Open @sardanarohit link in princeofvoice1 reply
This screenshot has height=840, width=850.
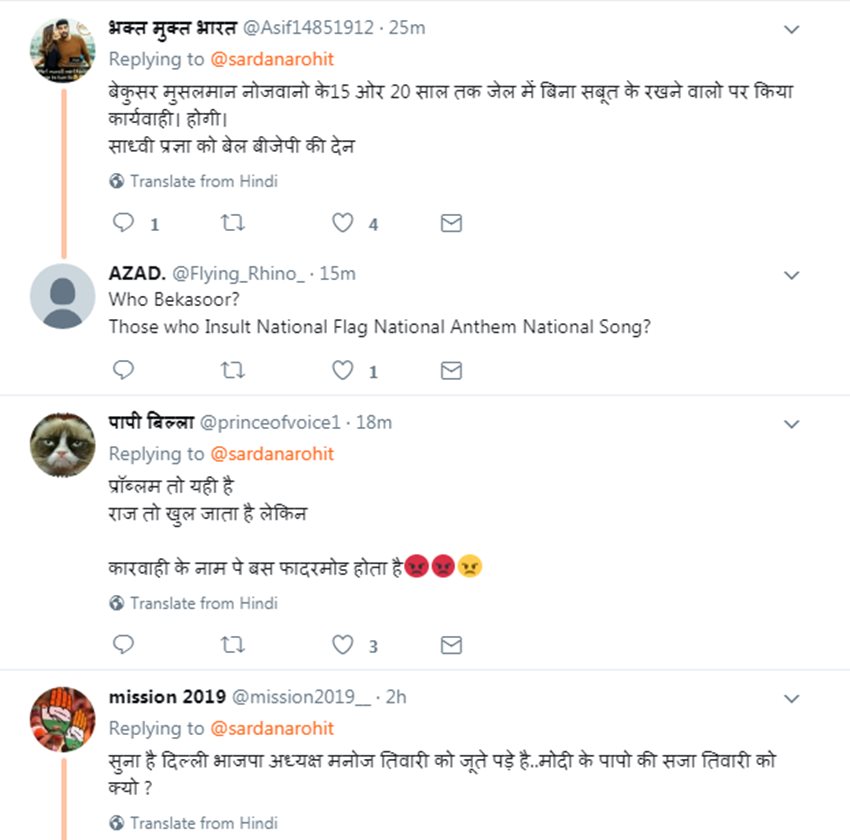[272, 454]
